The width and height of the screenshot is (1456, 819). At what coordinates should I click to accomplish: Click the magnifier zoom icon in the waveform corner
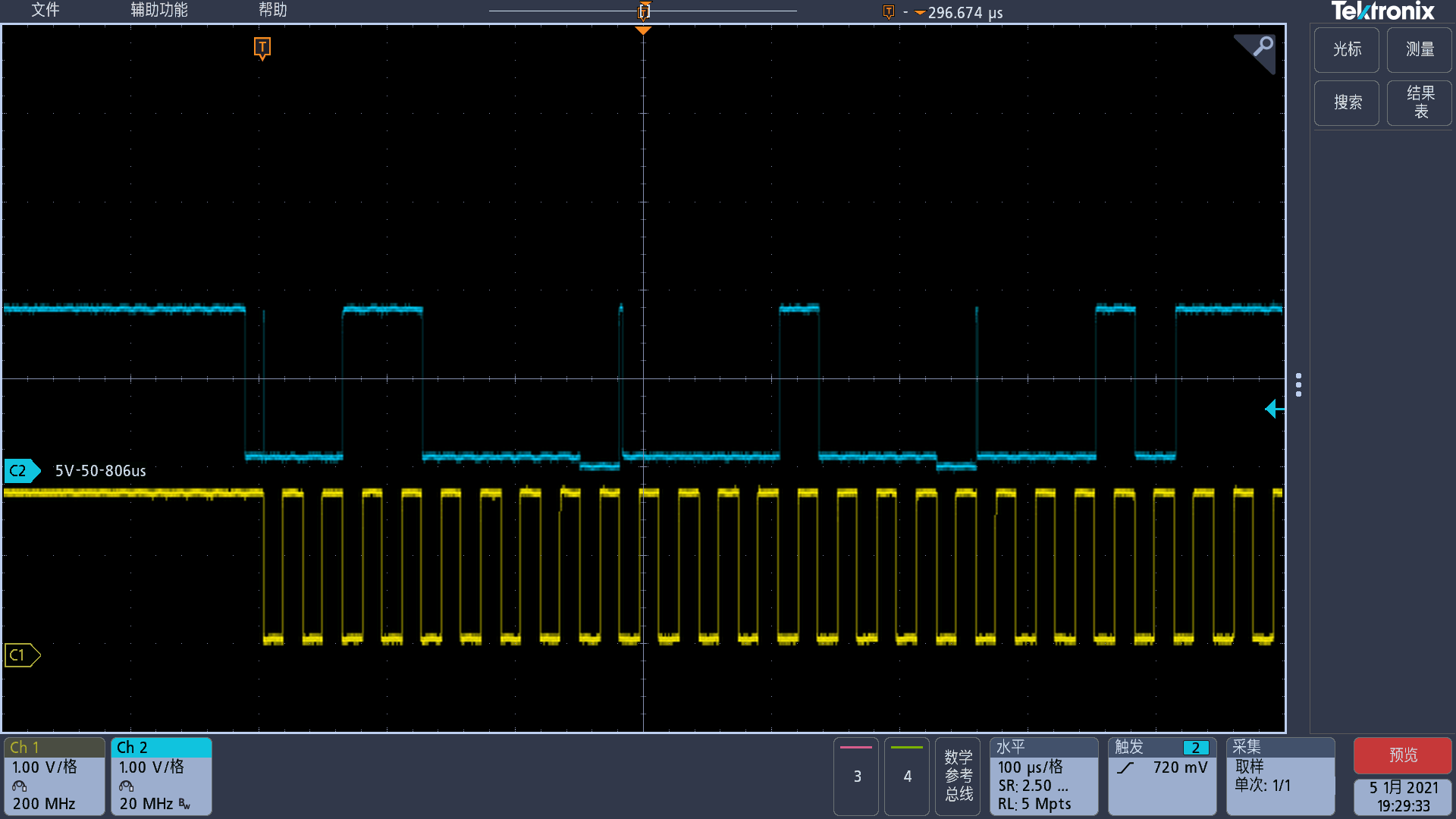click(x=1261, y=48)
